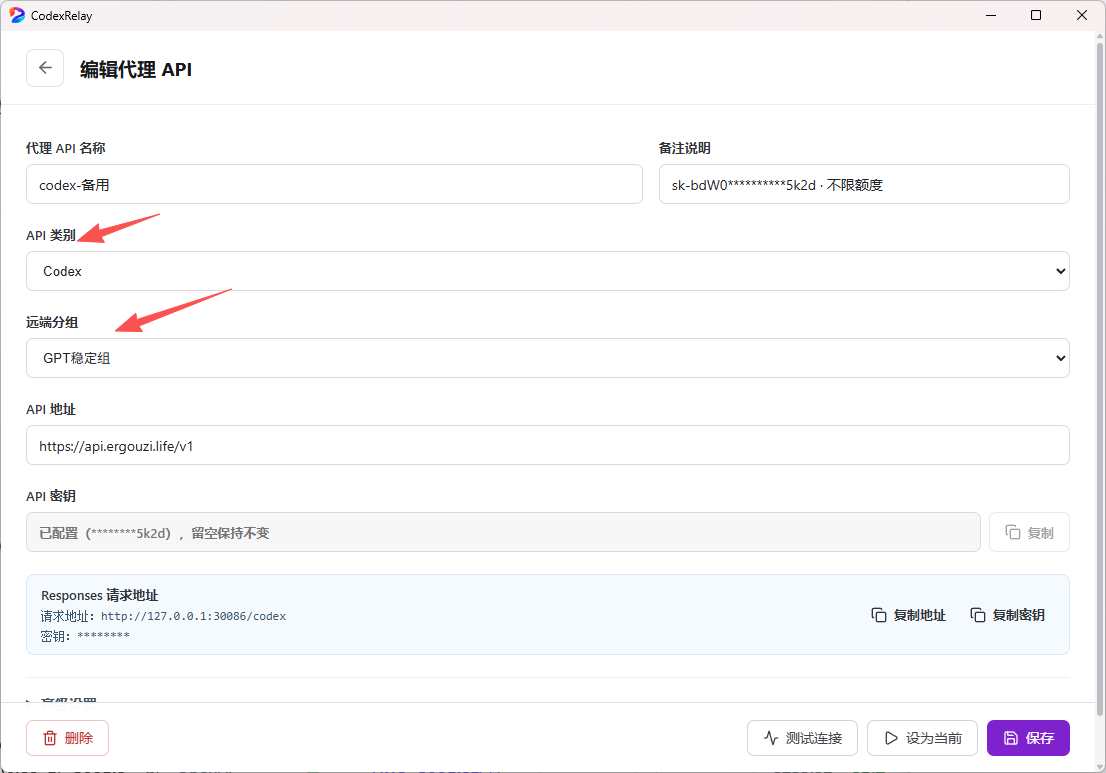1106x773 pixels.
Task: Focus the API 密钥 input field
Action: [503, 532]
